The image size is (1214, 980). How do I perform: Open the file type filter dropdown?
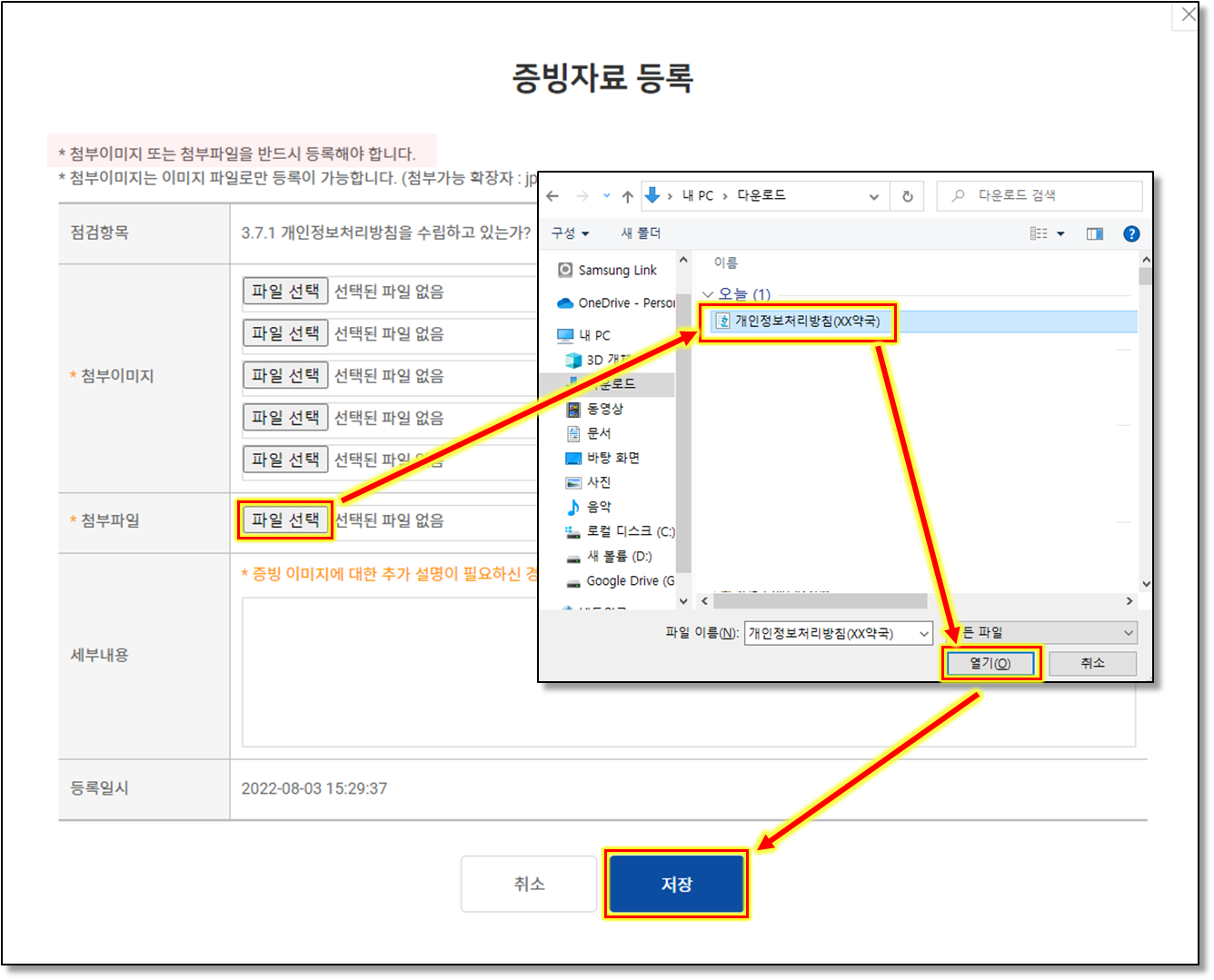(x=1128, y=633)
